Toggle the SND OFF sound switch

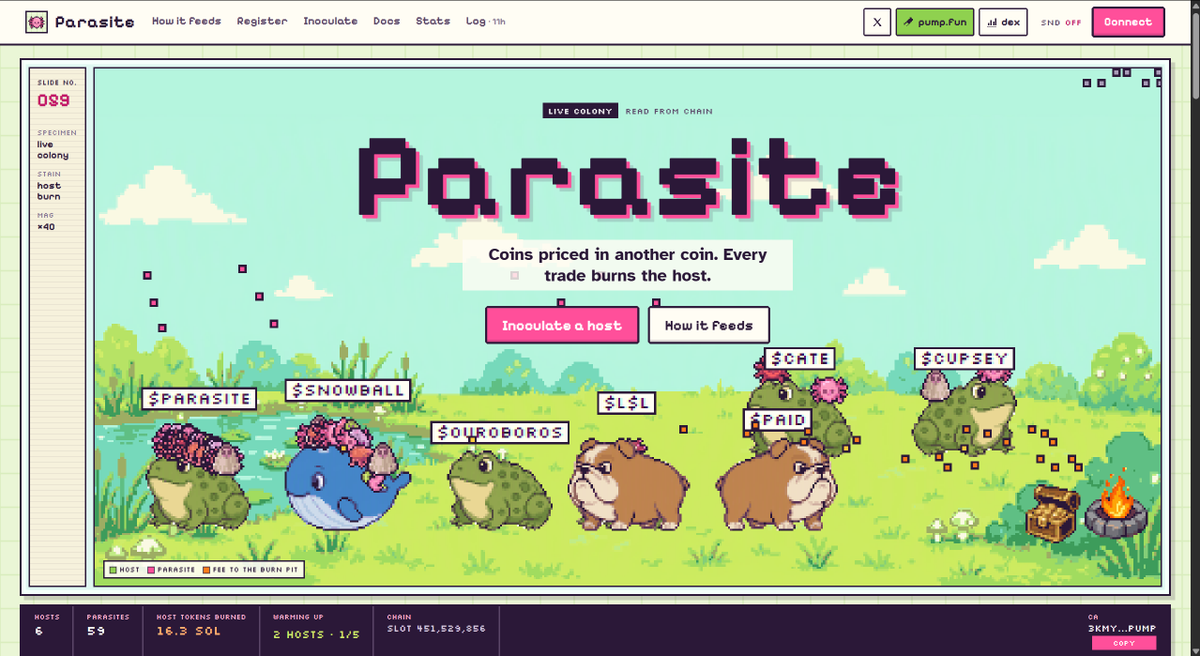[x=1061, y=22]
